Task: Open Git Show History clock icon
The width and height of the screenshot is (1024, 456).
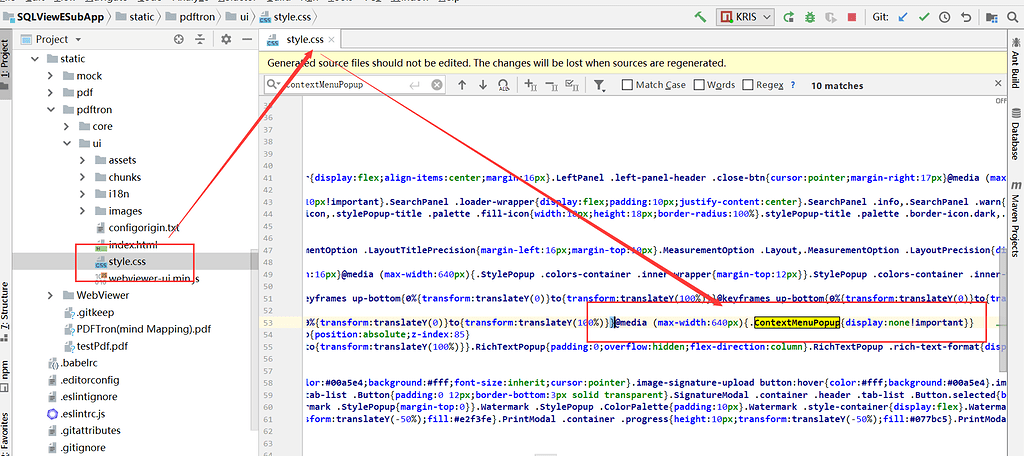Action: [946, 17]
